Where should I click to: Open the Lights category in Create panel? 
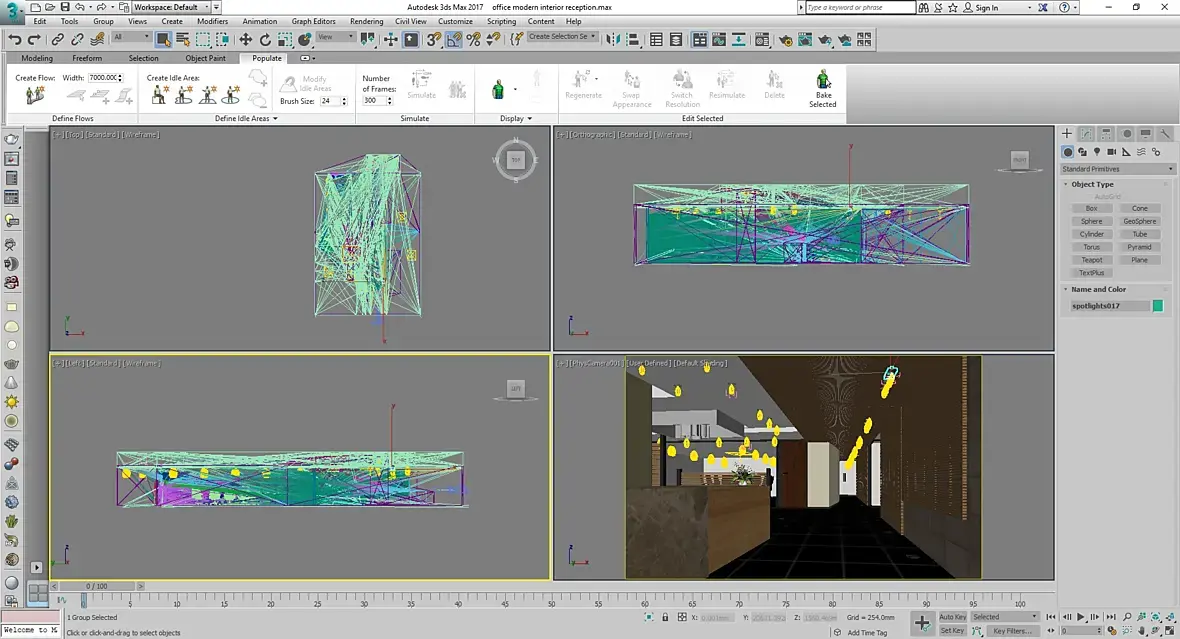(1097, 152)
